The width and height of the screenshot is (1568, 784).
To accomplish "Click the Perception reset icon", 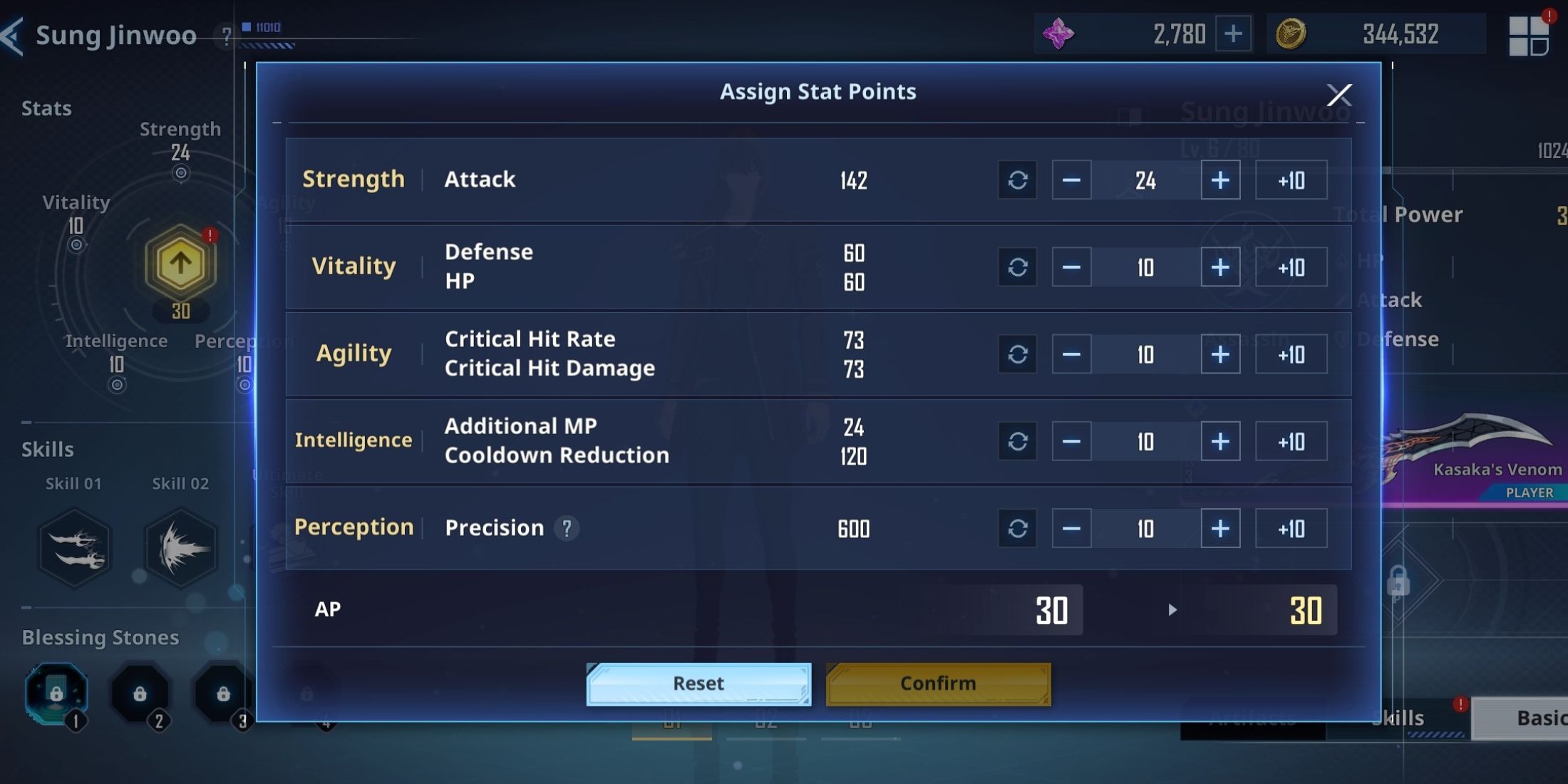I will click(x=1018, y=528).
